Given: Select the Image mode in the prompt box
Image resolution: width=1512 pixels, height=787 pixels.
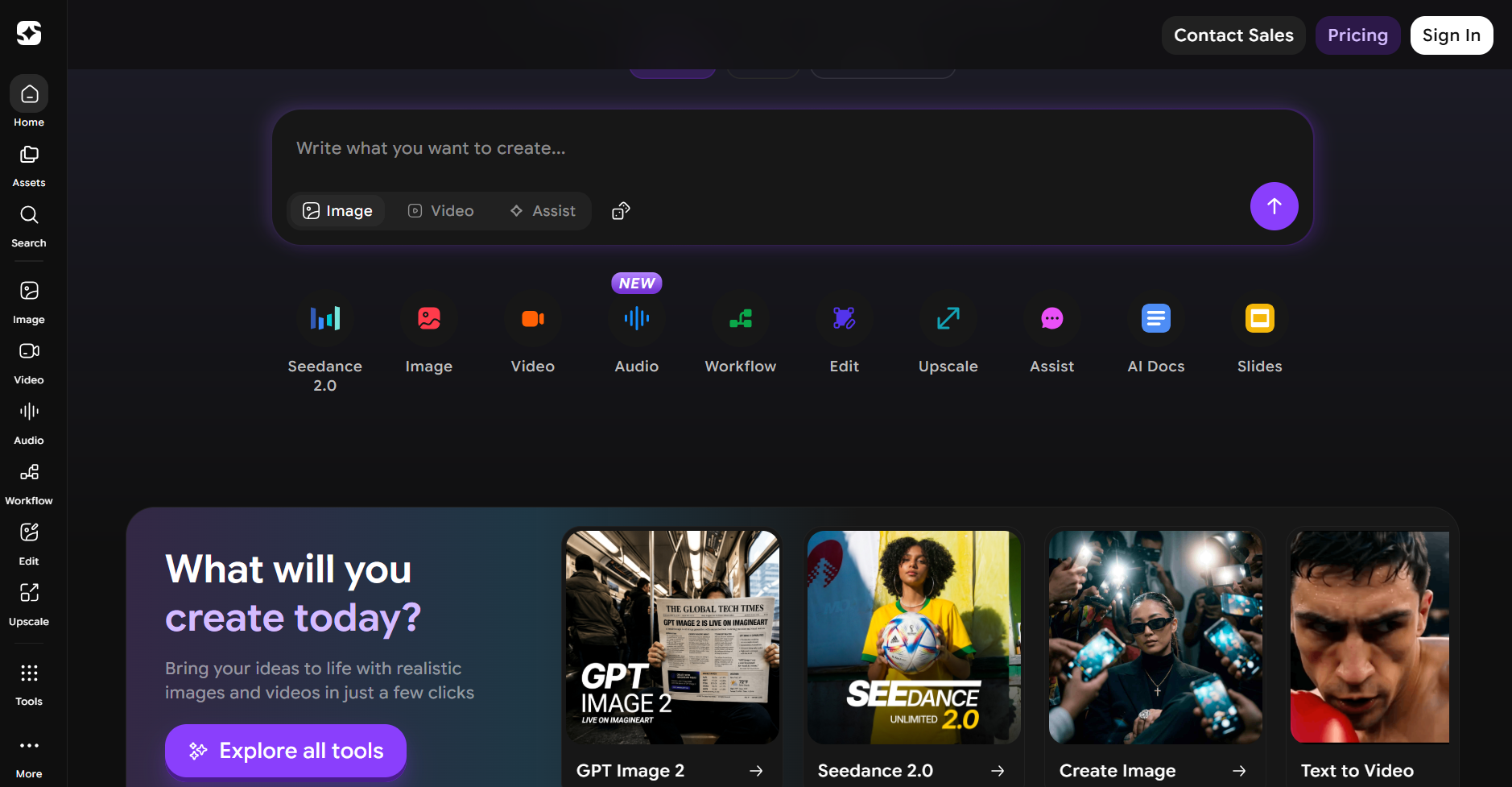Looking at the screenshot, I should (337, 211).
